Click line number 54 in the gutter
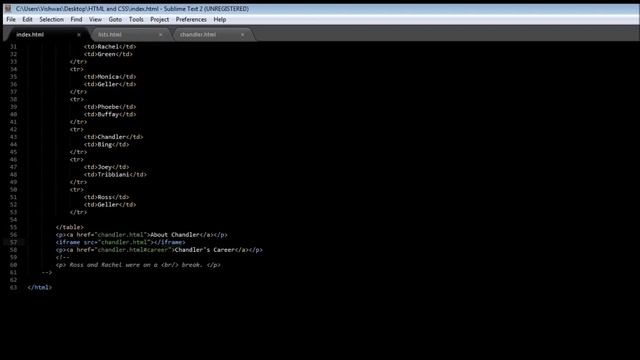Viewport: 640px width, 360px height. (13, 220)
